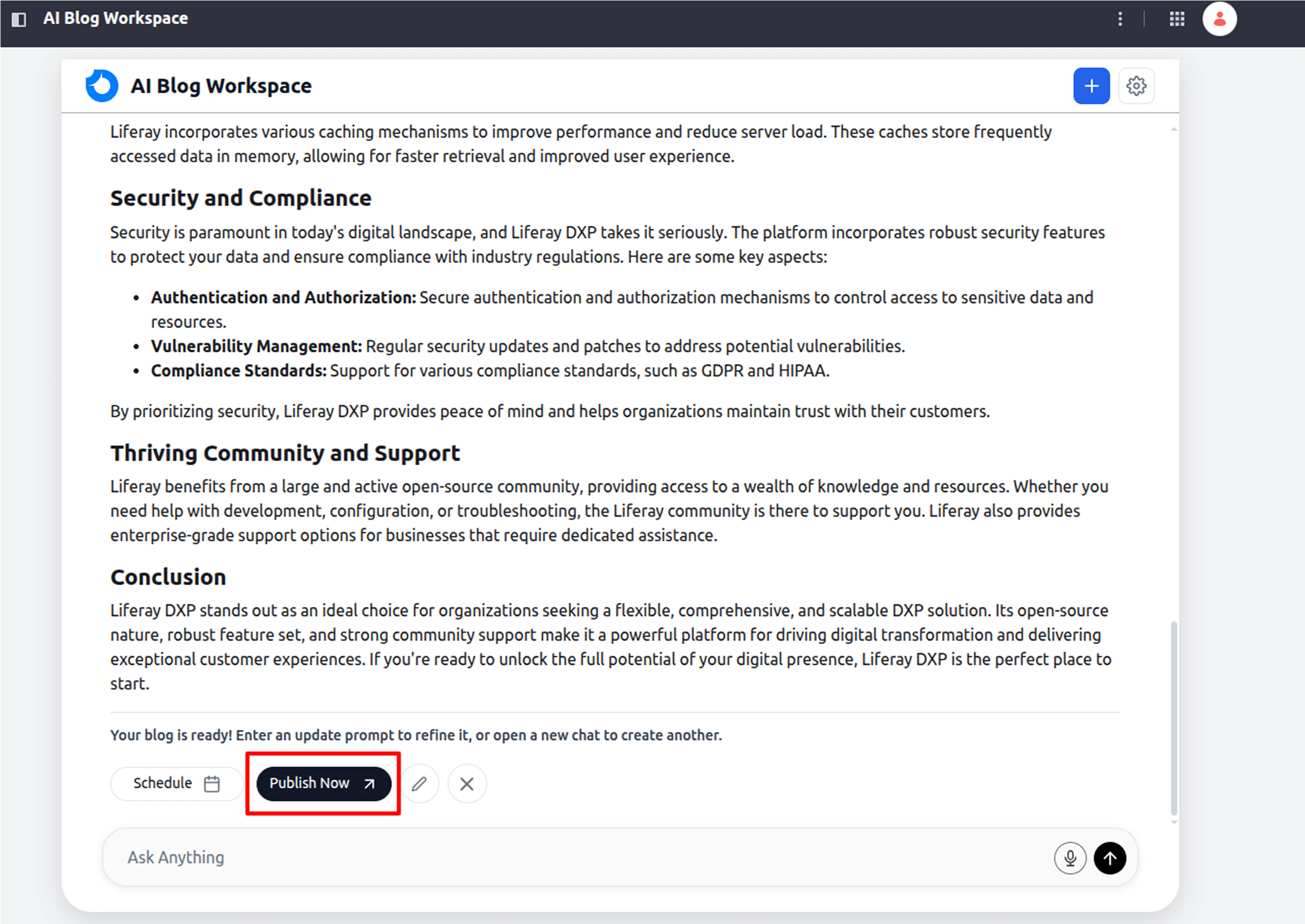1305x924 pixels.
Task: Click the Conclusion heading
Action: (168, 577)
